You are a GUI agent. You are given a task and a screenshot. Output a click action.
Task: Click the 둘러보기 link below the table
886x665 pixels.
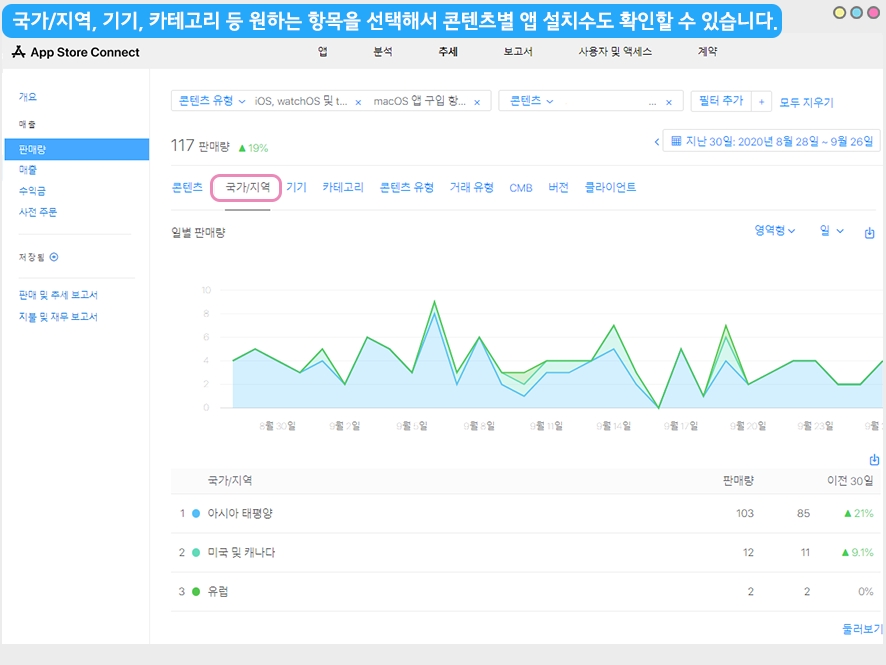[863, 629]
